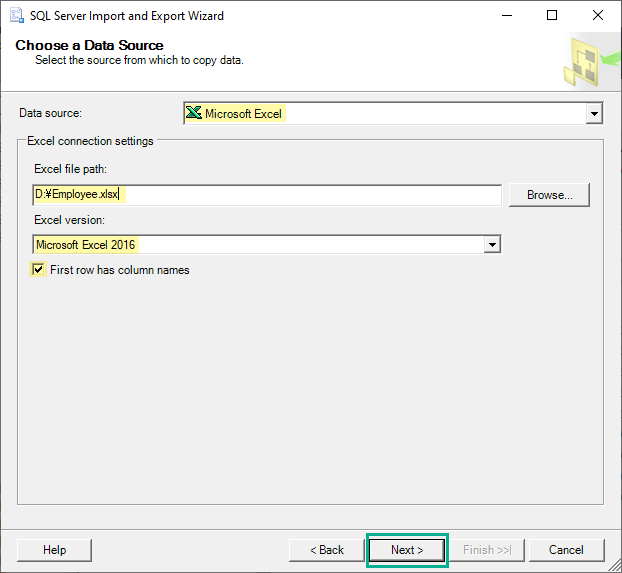Click the 'Excel file path:' label

click(71, 169)
